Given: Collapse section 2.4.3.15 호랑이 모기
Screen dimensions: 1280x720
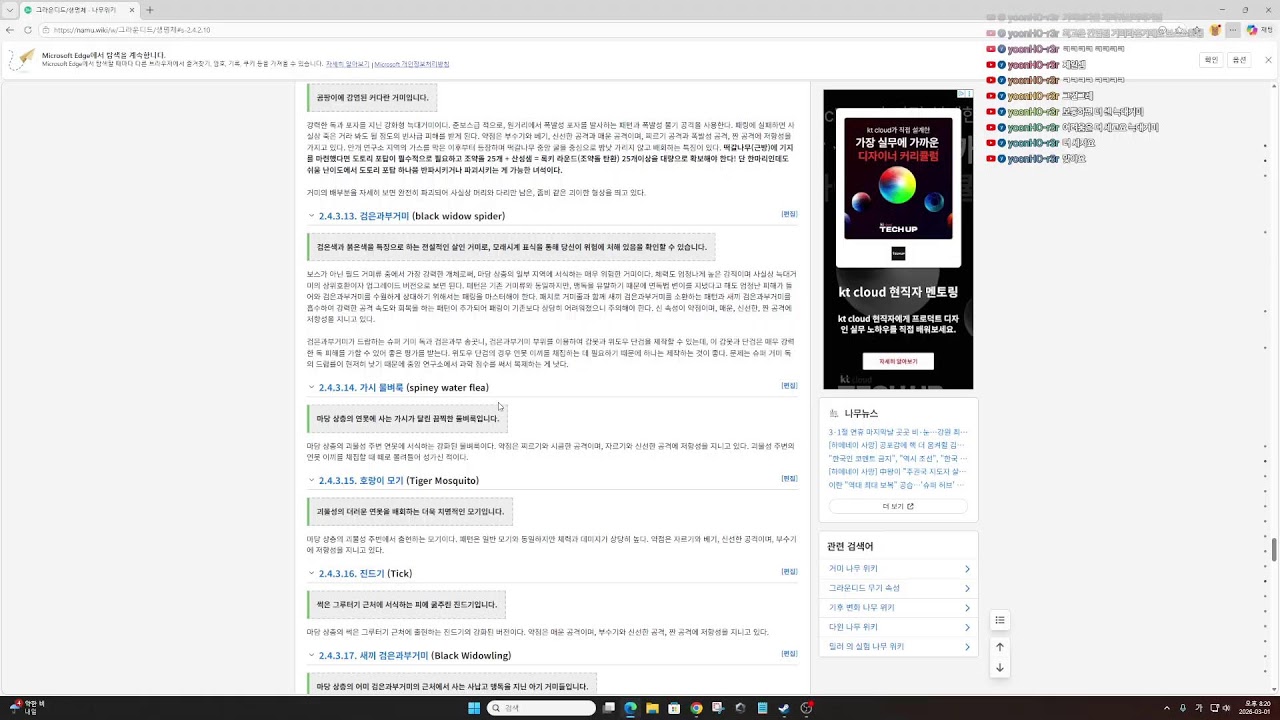Looking at the screenshot, I should click(x=311, y=480).
